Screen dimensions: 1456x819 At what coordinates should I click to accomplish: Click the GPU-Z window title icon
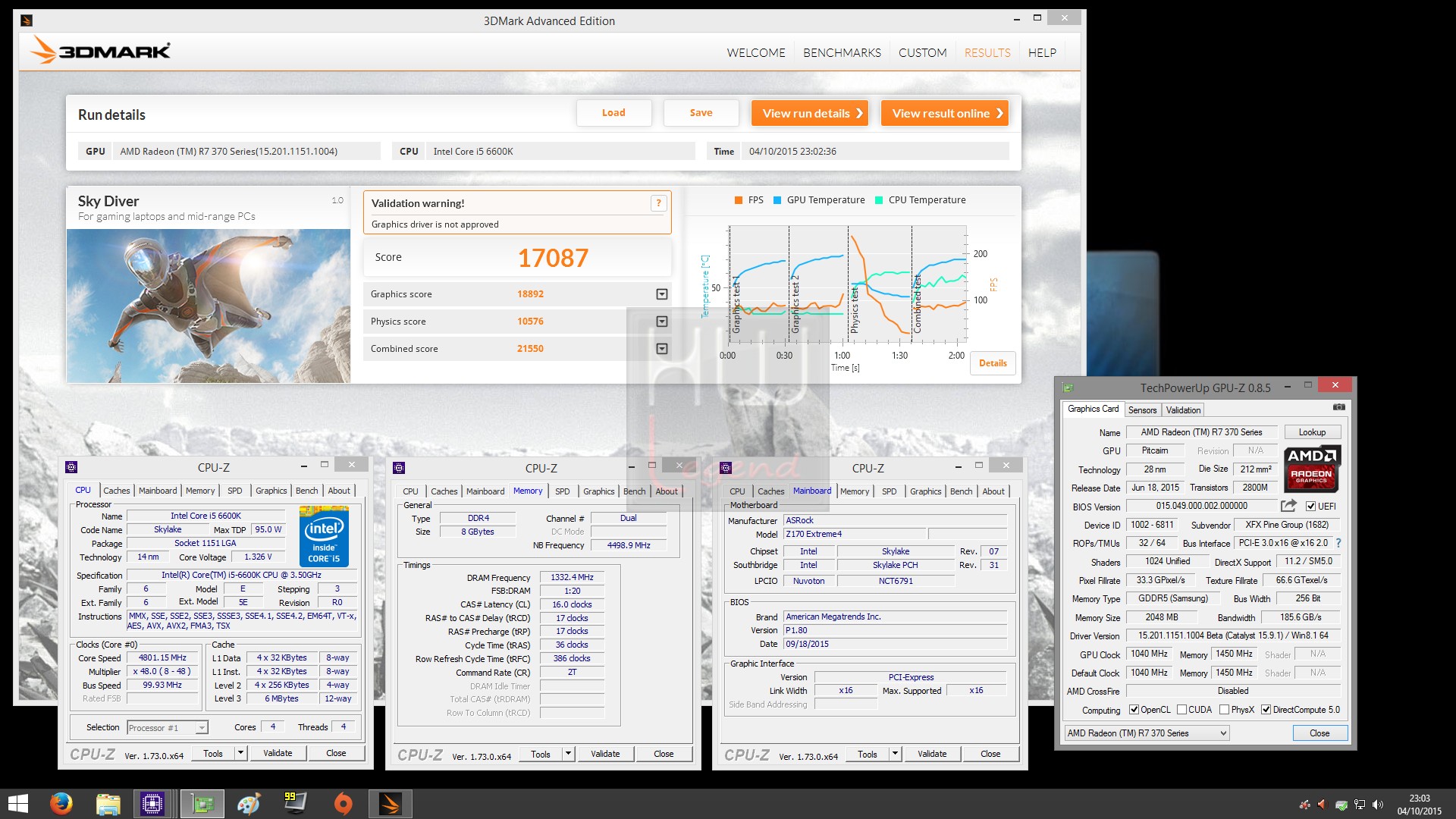1068,388
